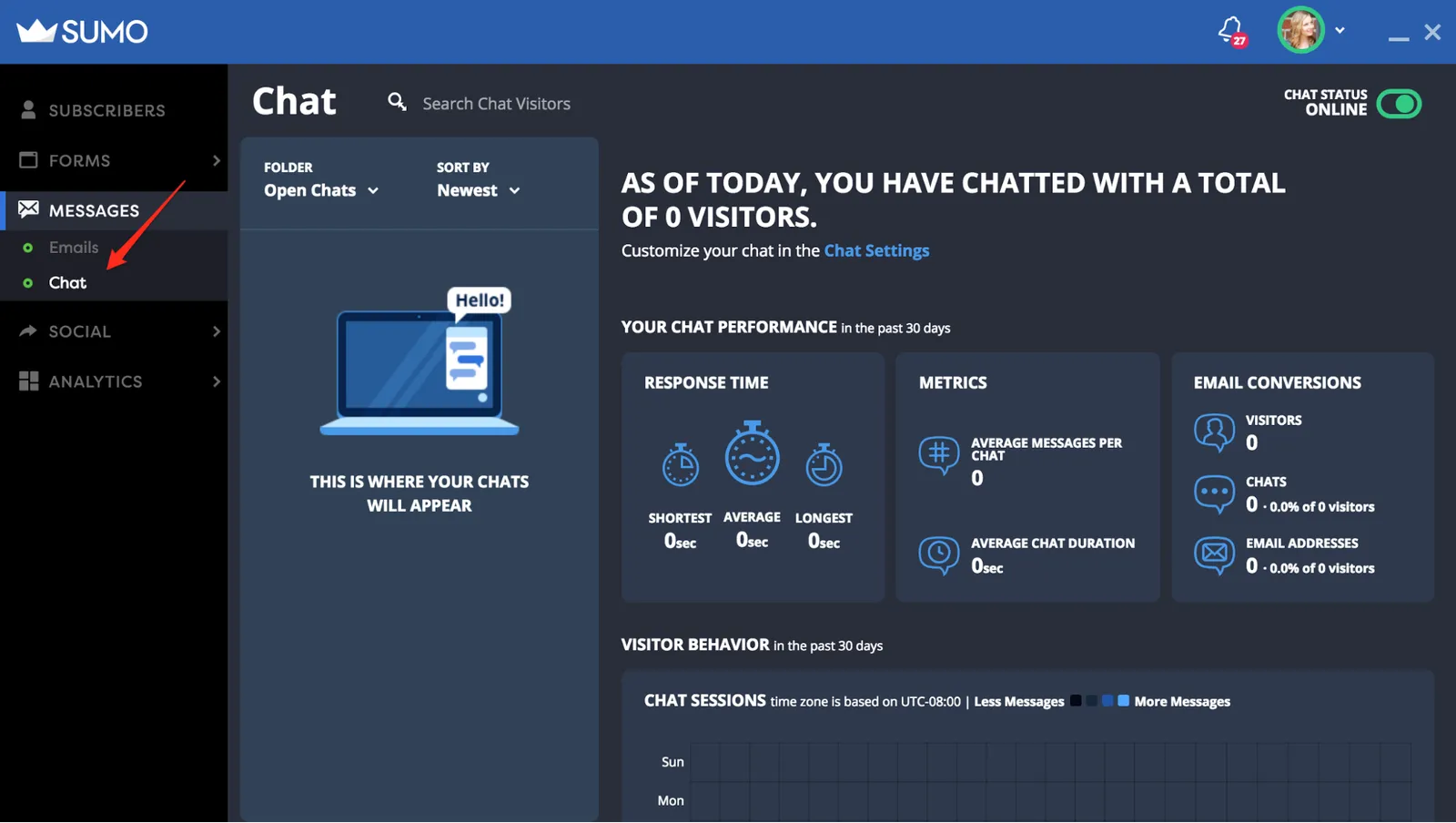Viewport: 1456px width, 823px height.
Task: Click the Email Addresses envelope icon
Action: point(1214,555)
